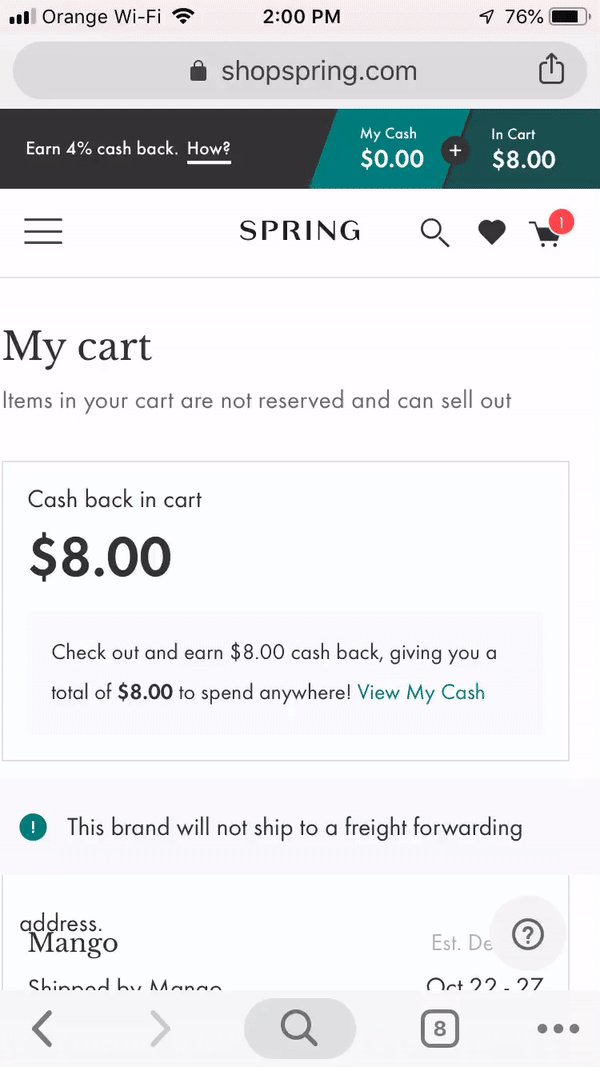The height and width of the screenshot is (1067, 600).
Task: Tap the battery indicator showing 76%
Action: 567,16
